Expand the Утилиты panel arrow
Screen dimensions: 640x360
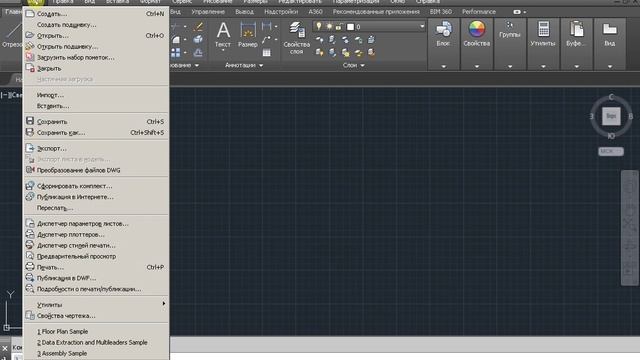coord(543,66)
